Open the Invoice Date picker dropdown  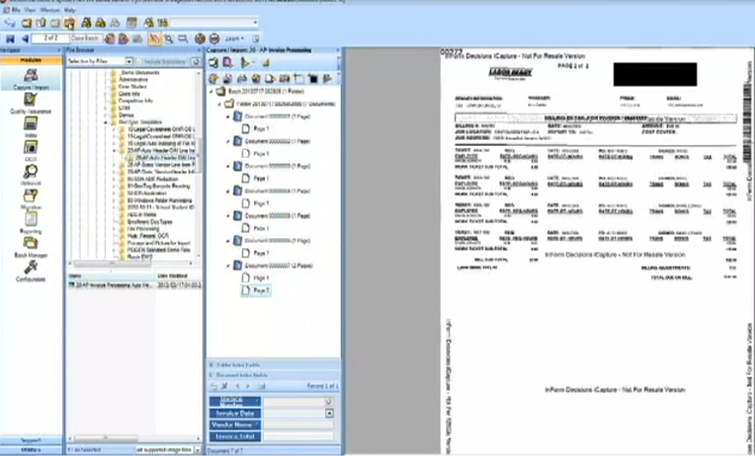329,413
